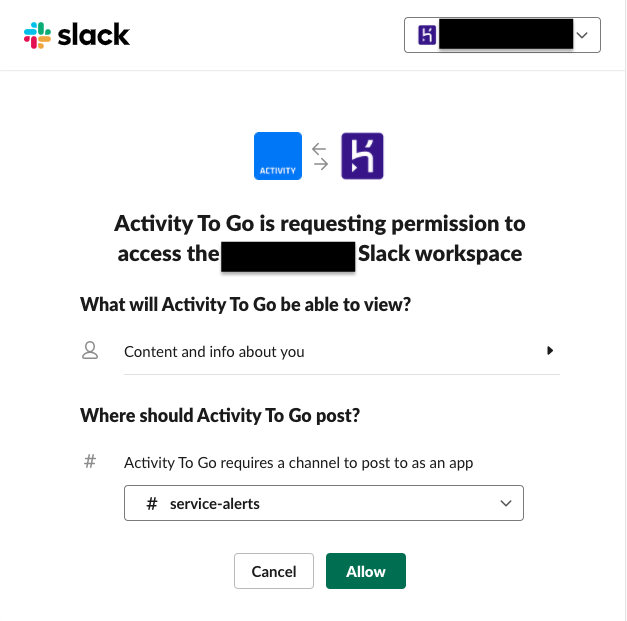
Task: Click the blue Activity app icon
Action: [x=278, y=156]
